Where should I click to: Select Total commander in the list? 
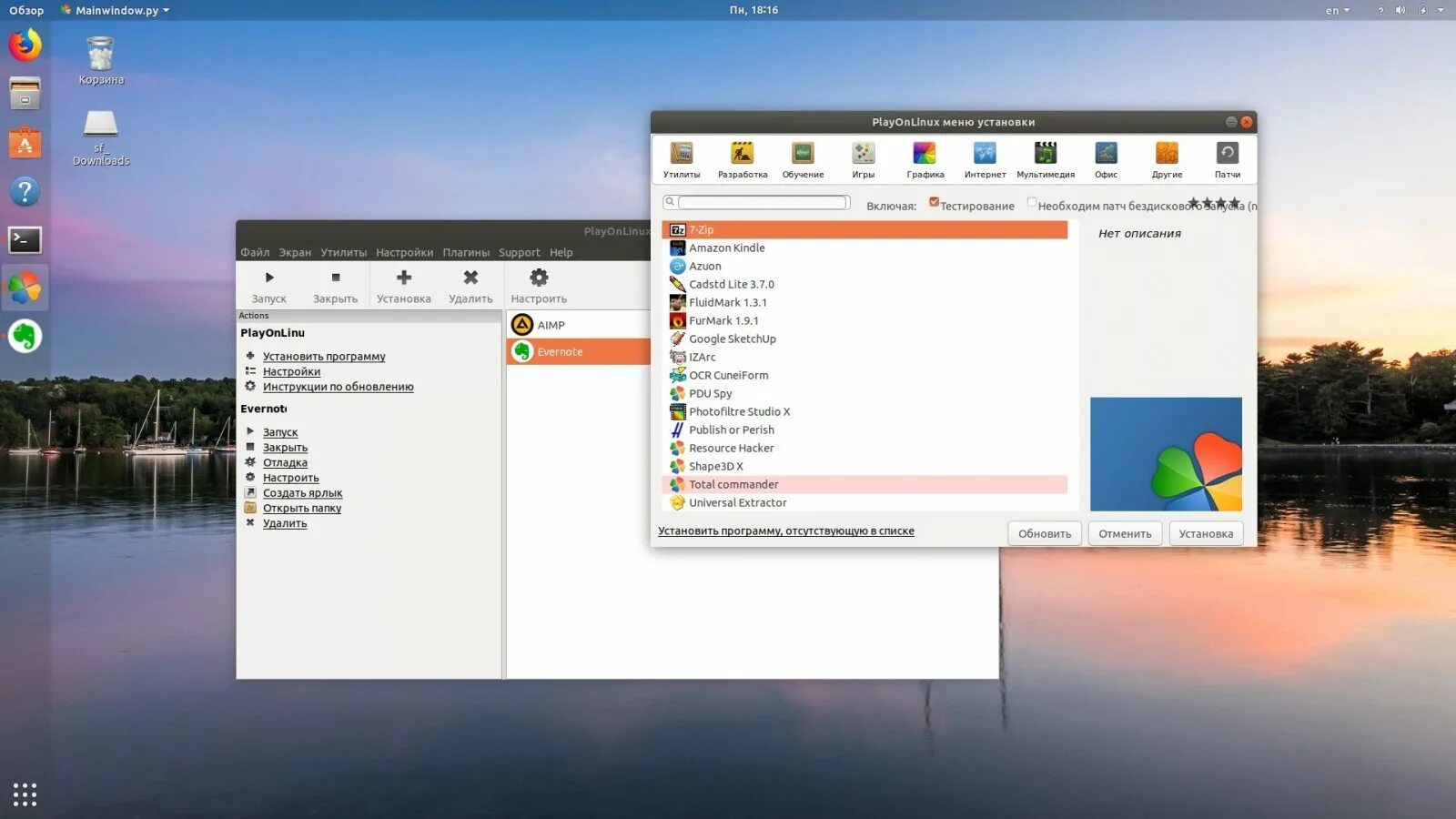[864, 484]
